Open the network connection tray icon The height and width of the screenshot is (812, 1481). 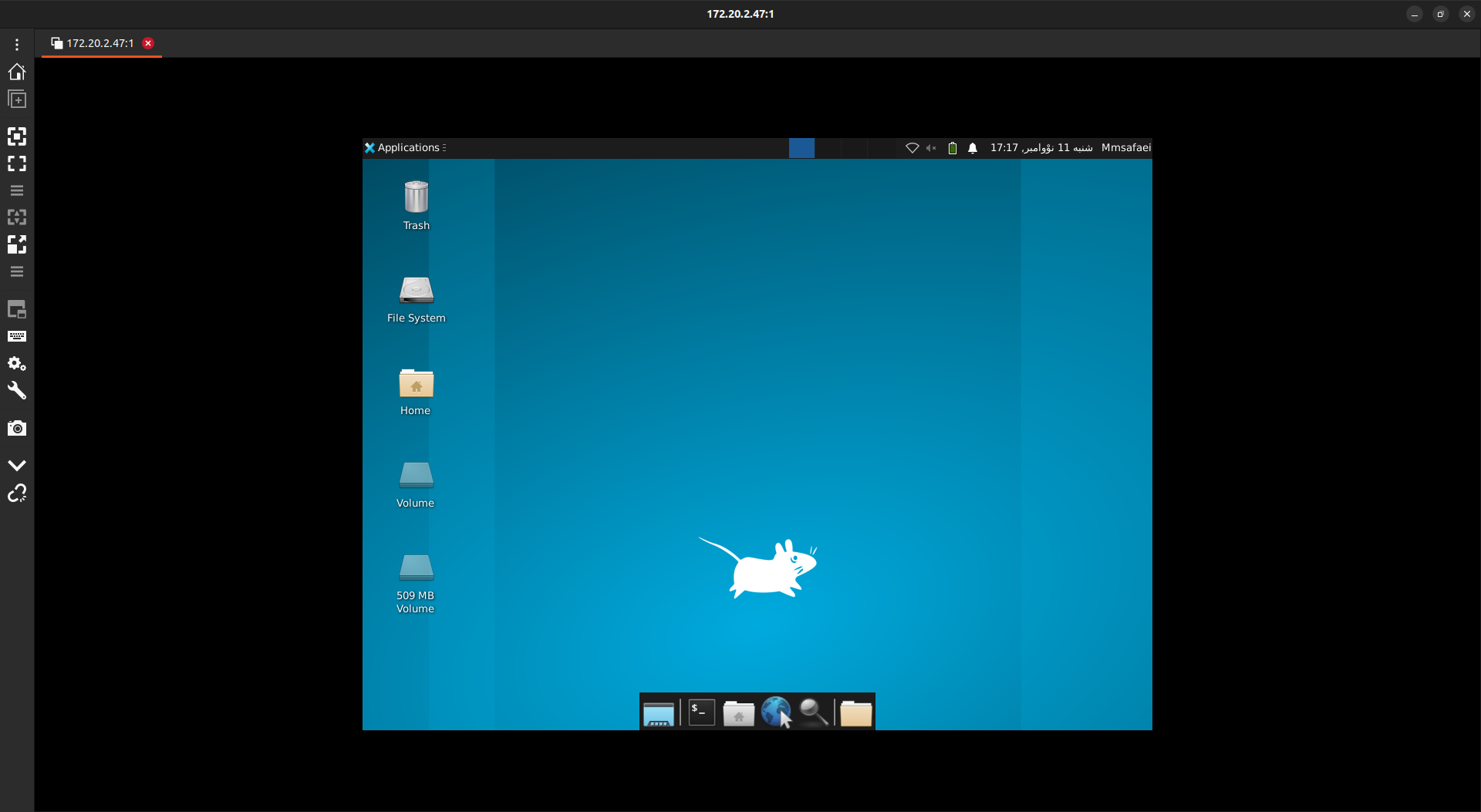[x=913, y=148]
